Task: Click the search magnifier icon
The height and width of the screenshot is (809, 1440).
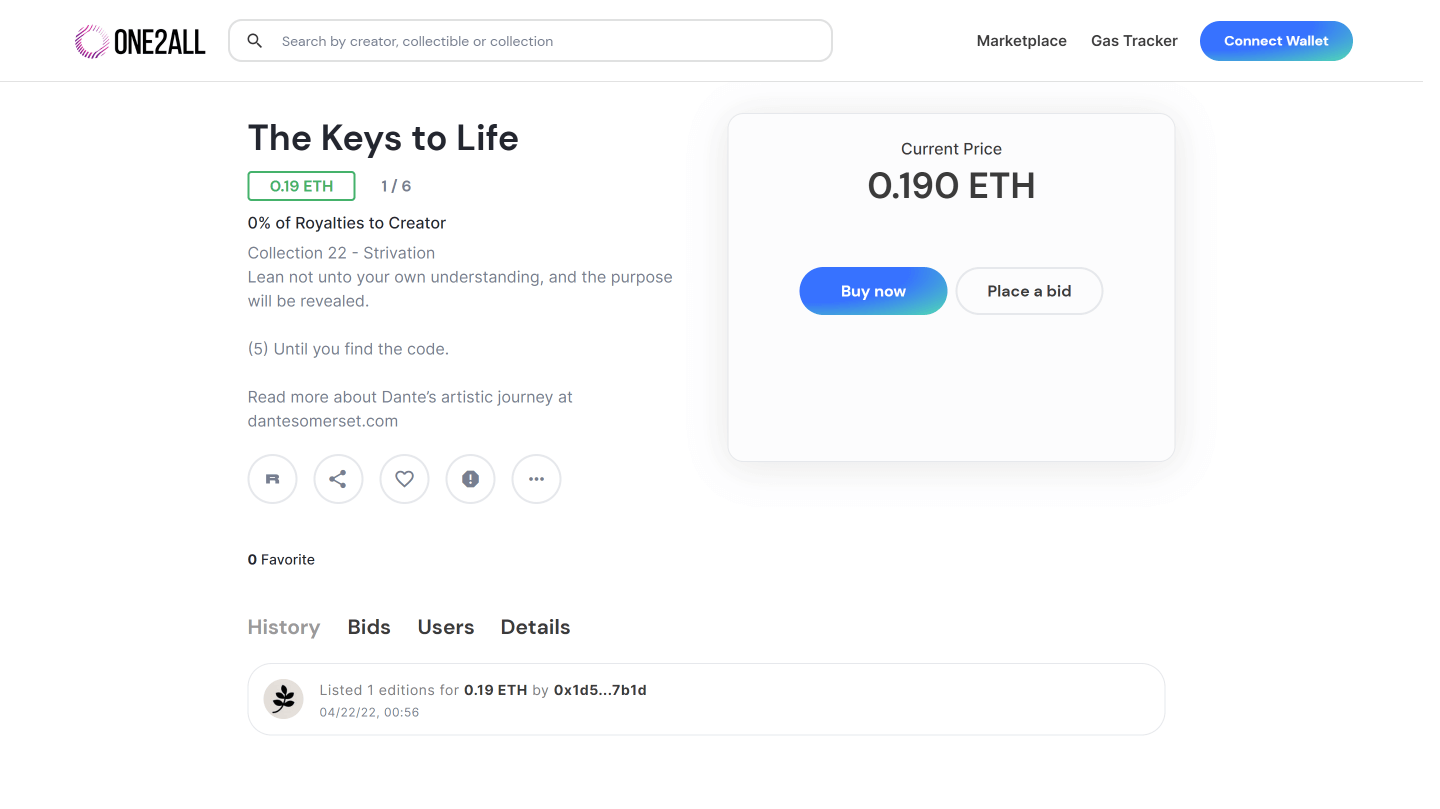Action: [254, 40]
